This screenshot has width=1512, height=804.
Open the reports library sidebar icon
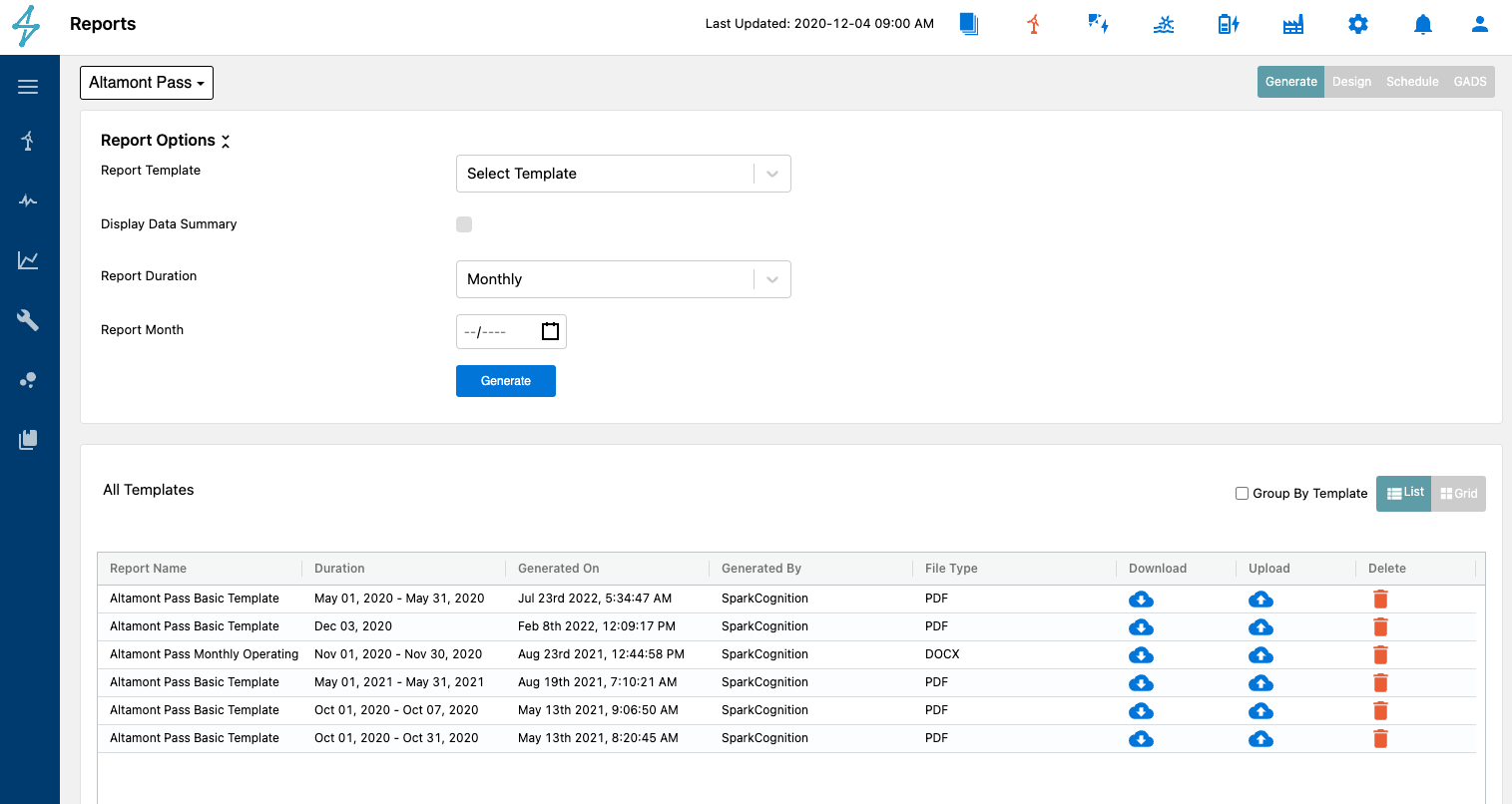click(28, 440)
